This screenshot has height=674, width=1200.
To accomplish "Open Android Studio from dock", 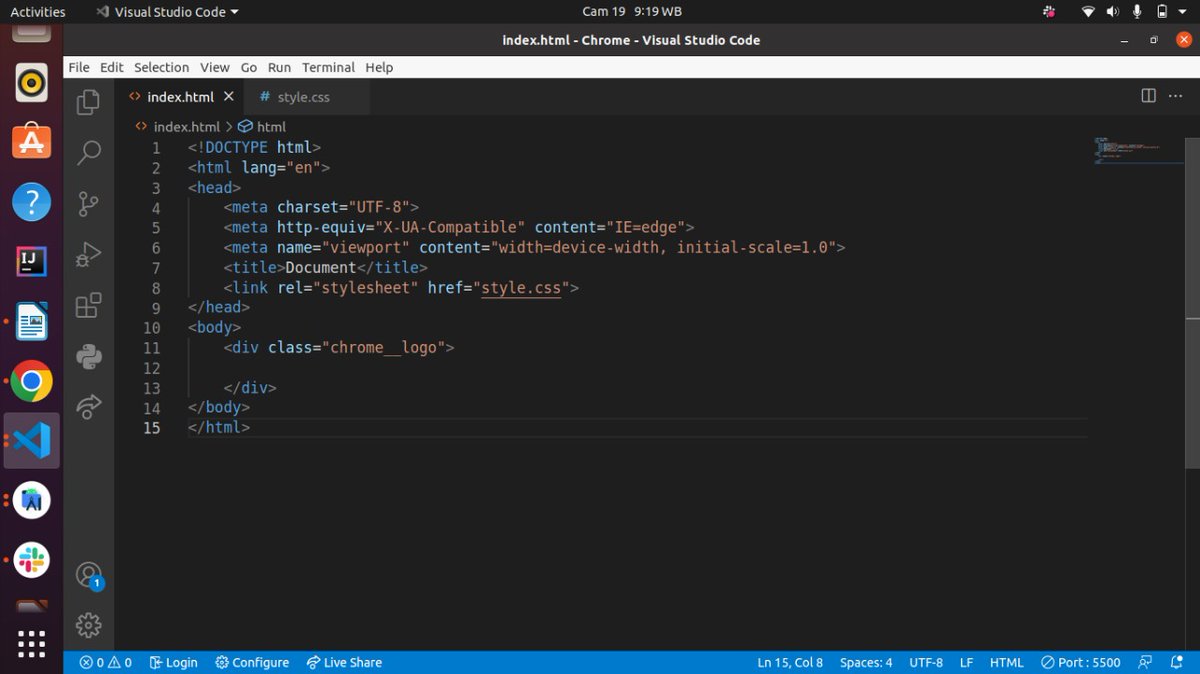I will click(32, 500).
